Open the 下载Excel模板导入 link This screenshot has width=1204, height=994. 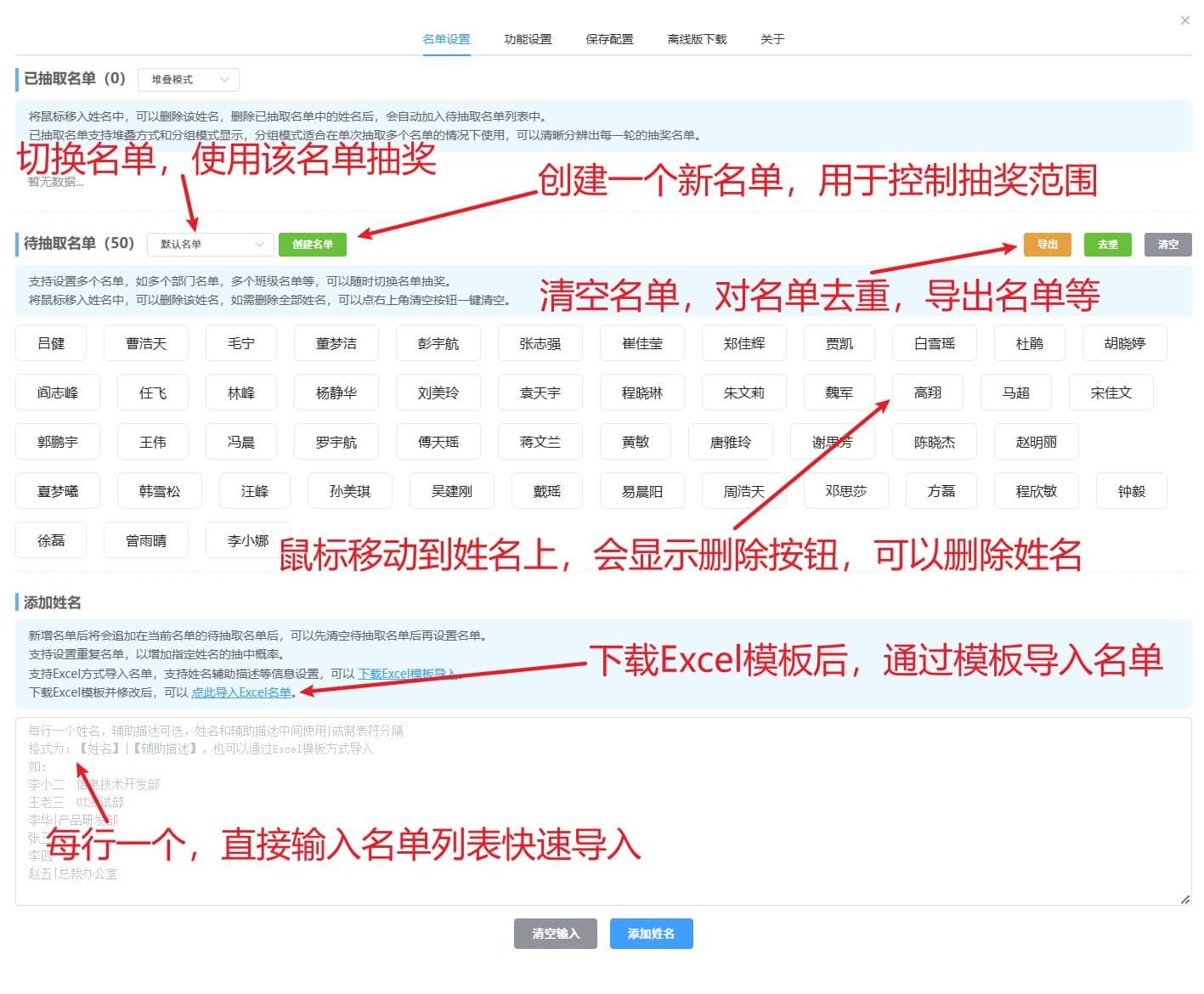(x=407, y=674)
